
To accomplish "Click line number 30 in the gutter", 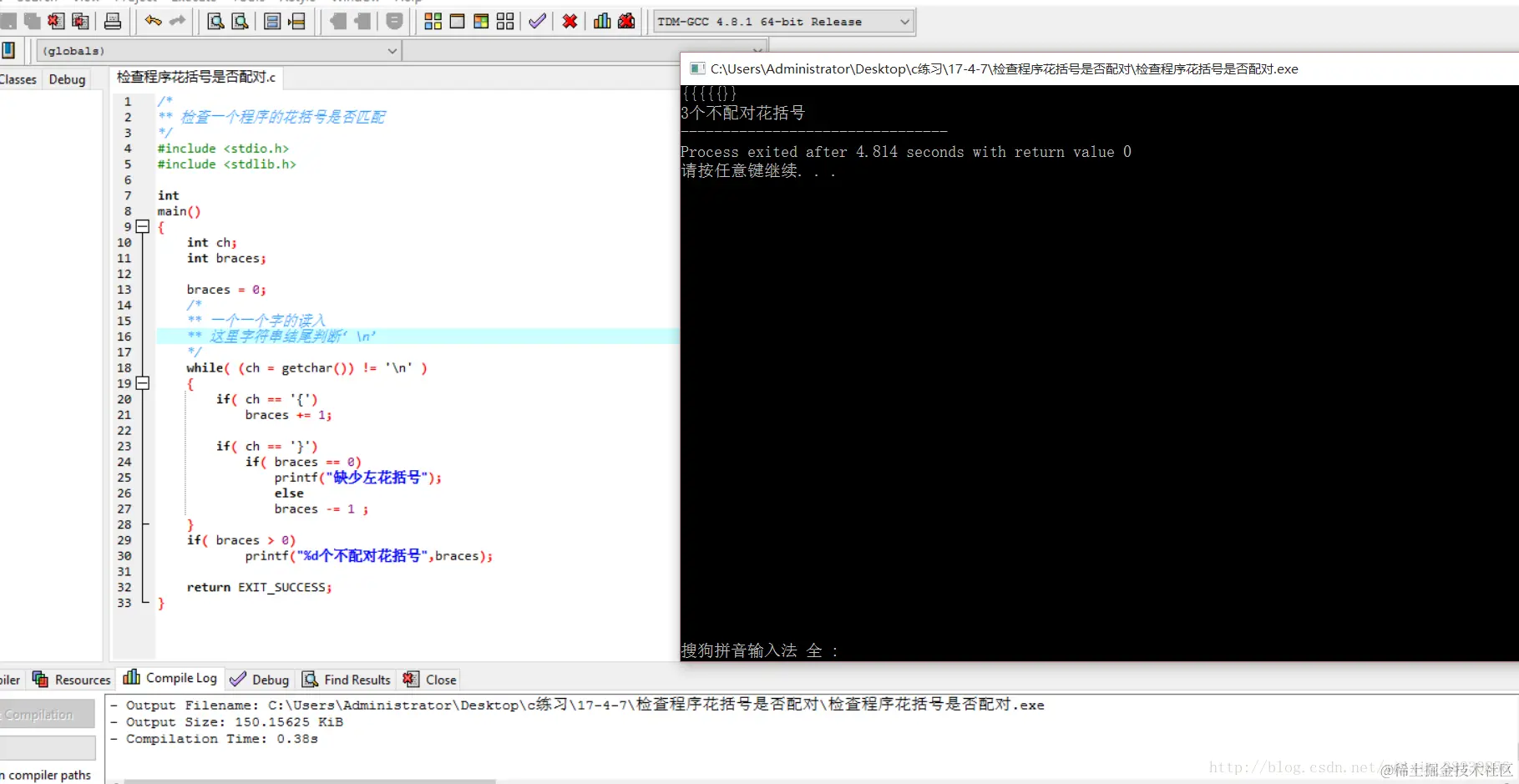I will (124, 556).
